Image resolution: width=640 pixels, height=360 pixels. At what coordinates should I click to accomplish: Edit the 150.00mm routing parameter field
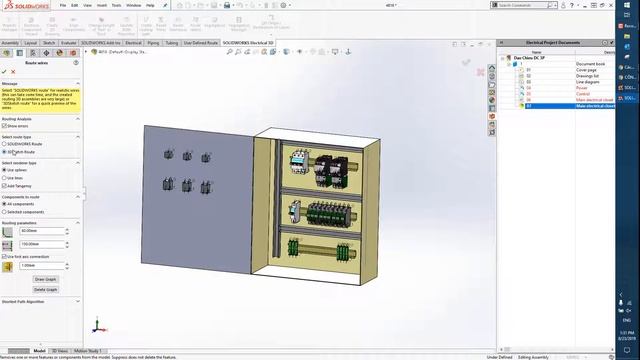(x=42, y=244)
